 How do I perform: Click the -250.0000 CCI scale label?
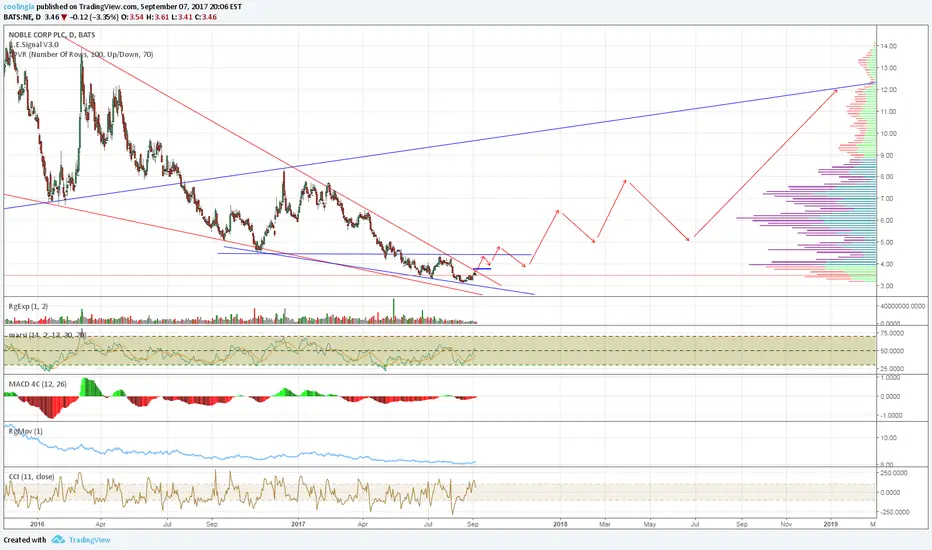pyautogui.click(x=894, y=512)
